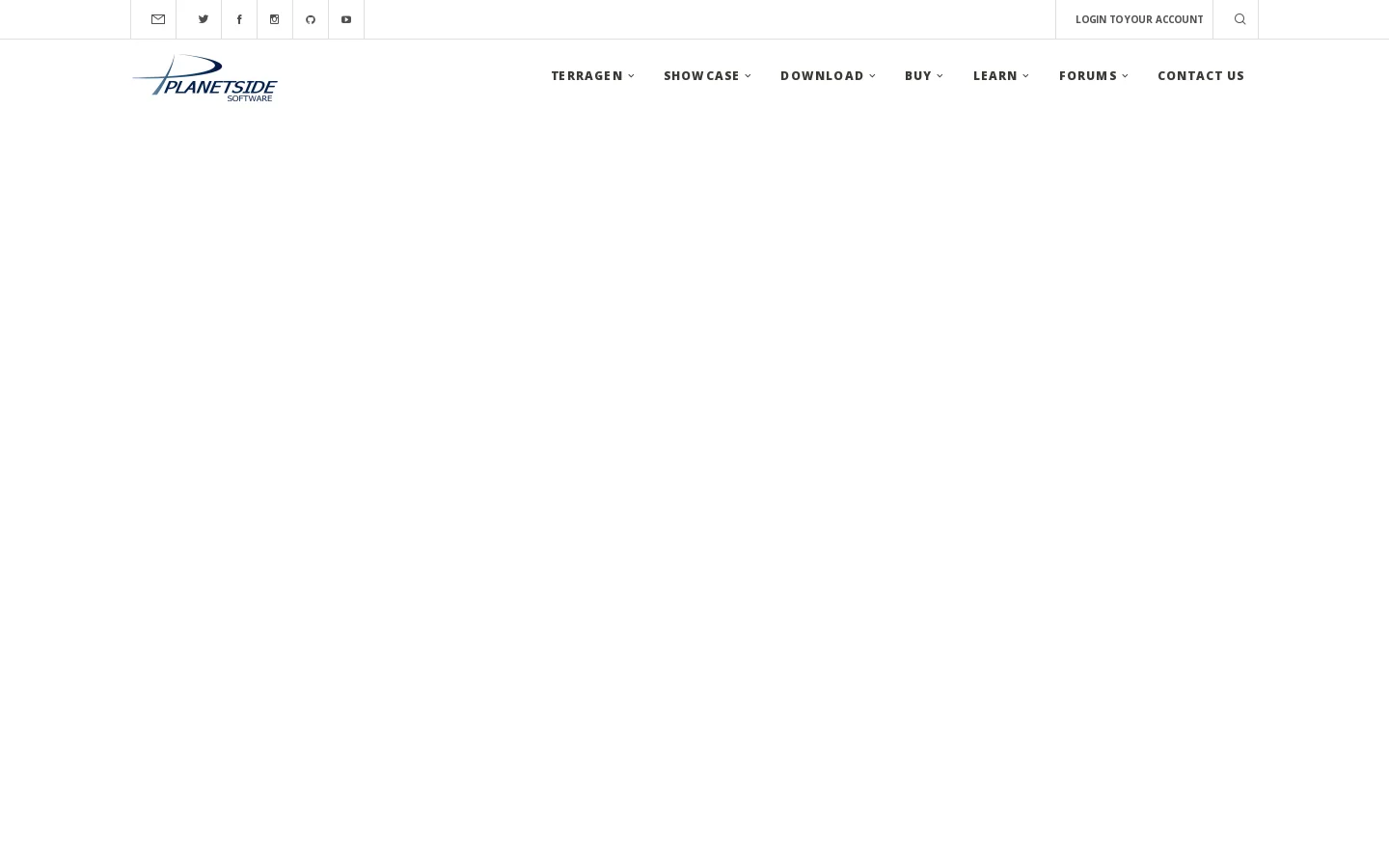Visit the Twitter social link
The height and width of the screenshot is (868, 1389).
(x=204, y=19)
